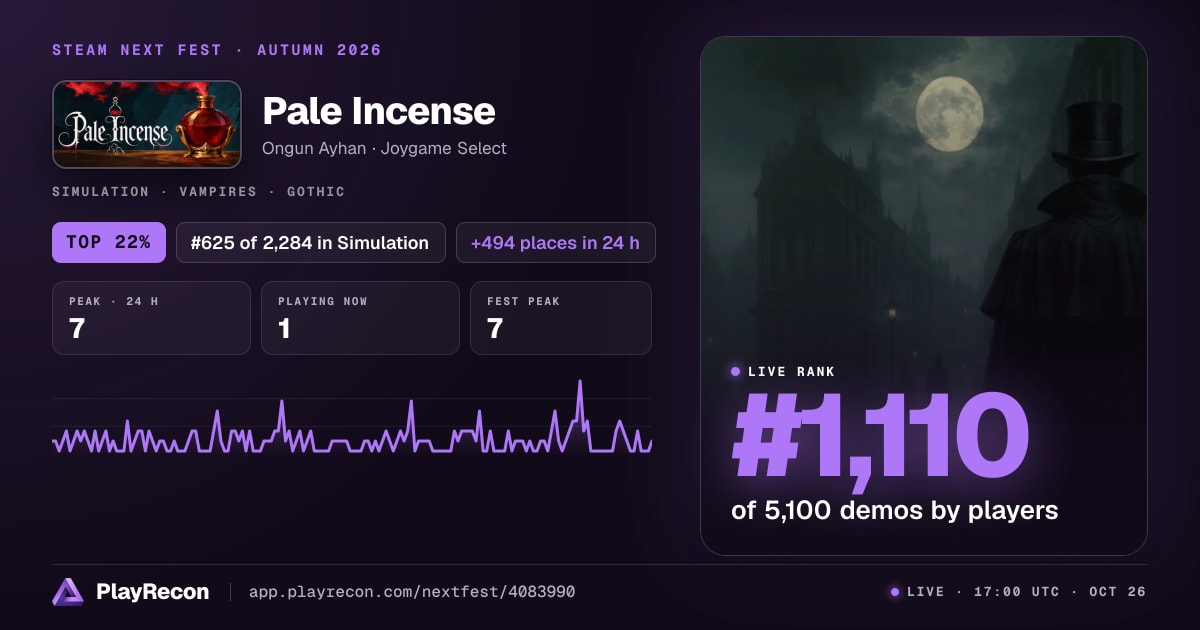Click the TOP 22% badge
Screen dimensions: 1200x630
pos(109,242)
